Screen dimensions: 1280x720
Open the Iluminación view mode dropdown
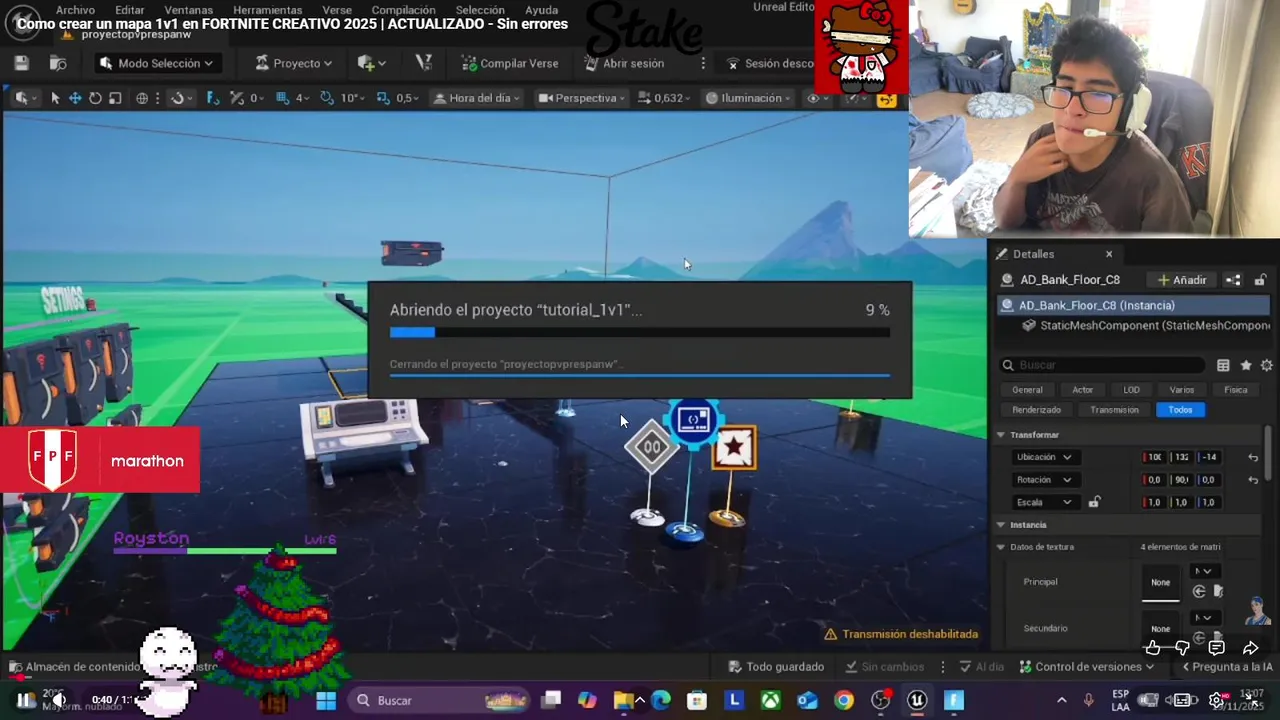click(x=749, y=98)
